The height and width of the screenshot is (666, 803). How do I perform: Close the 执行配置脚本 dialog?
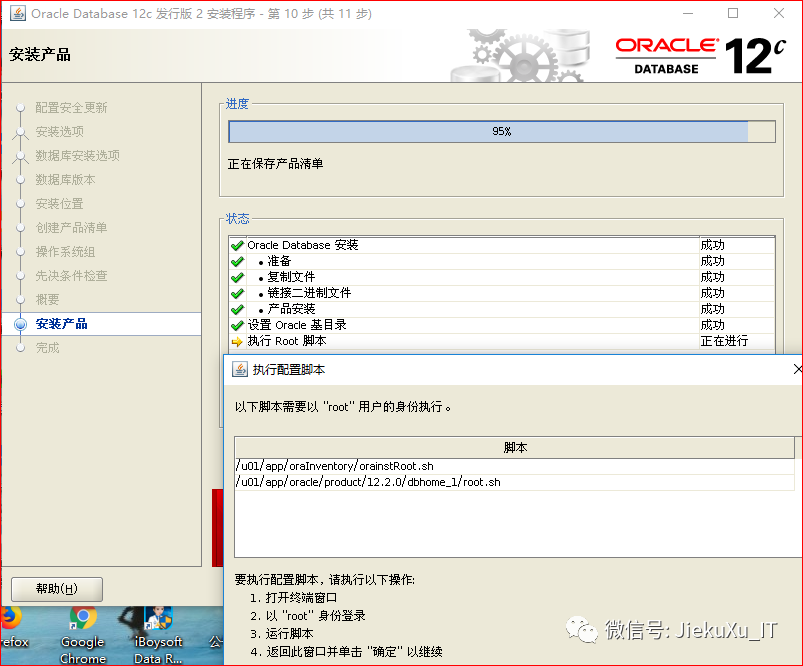point(797,369)
